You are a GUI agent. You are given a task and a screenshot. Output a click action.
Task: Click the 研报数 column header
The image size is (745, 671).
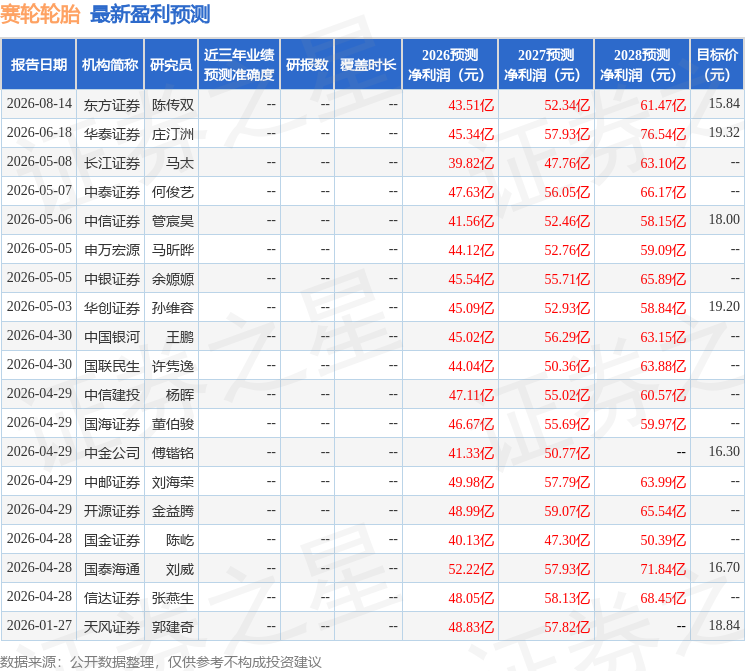click(307, 64)
